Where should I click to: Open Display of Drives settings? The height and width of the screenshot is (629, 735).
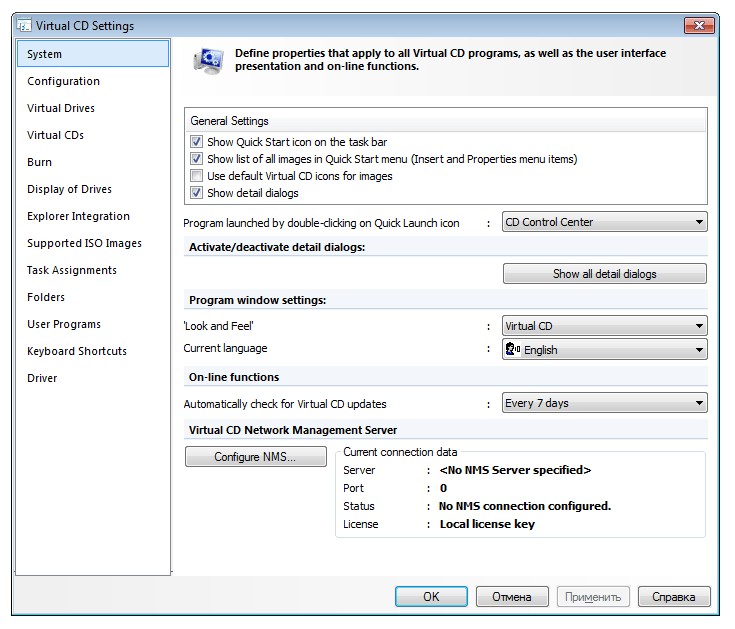click(93, 189)
